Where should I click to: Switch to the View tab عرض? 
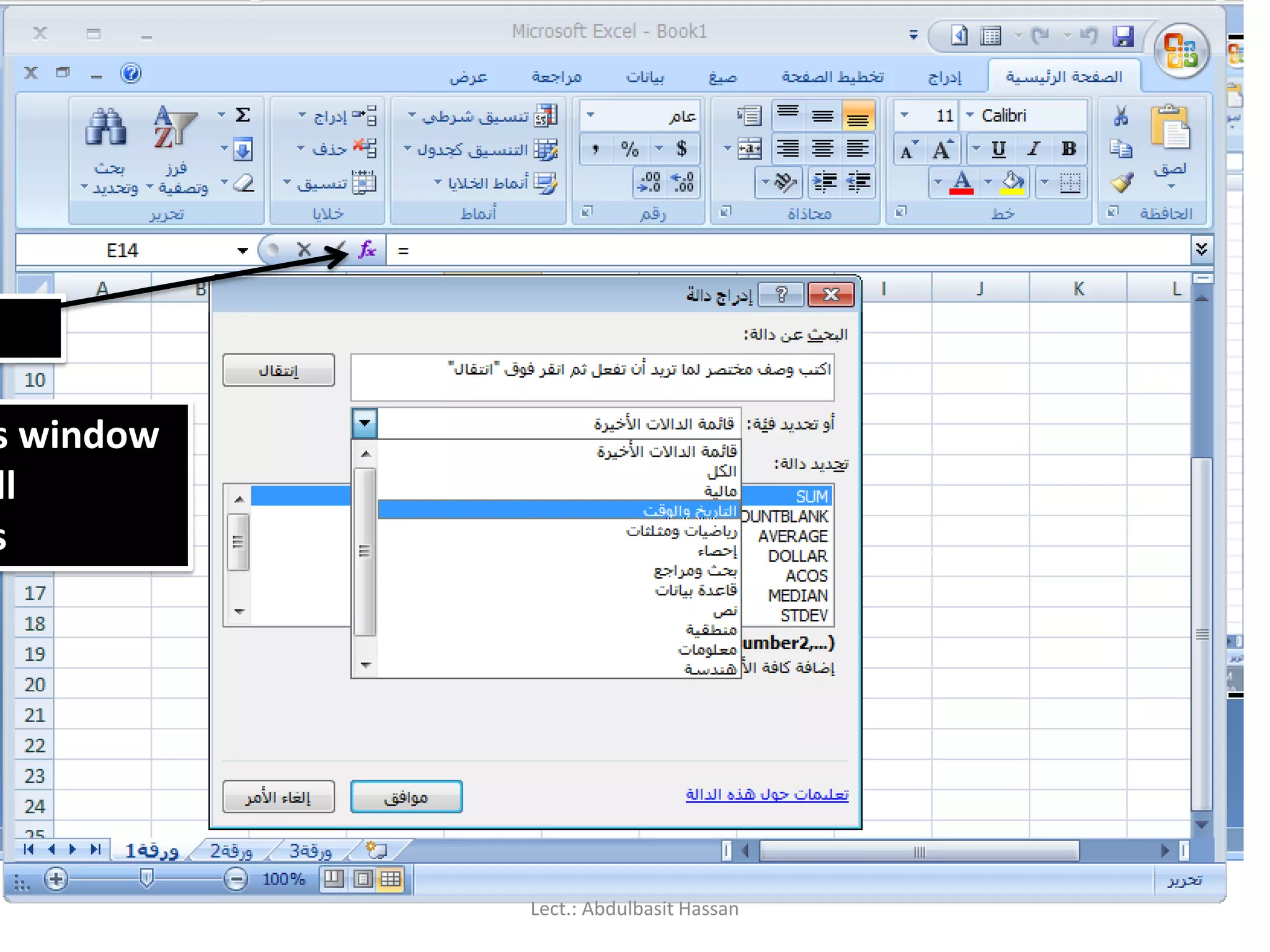pos(468,77)
